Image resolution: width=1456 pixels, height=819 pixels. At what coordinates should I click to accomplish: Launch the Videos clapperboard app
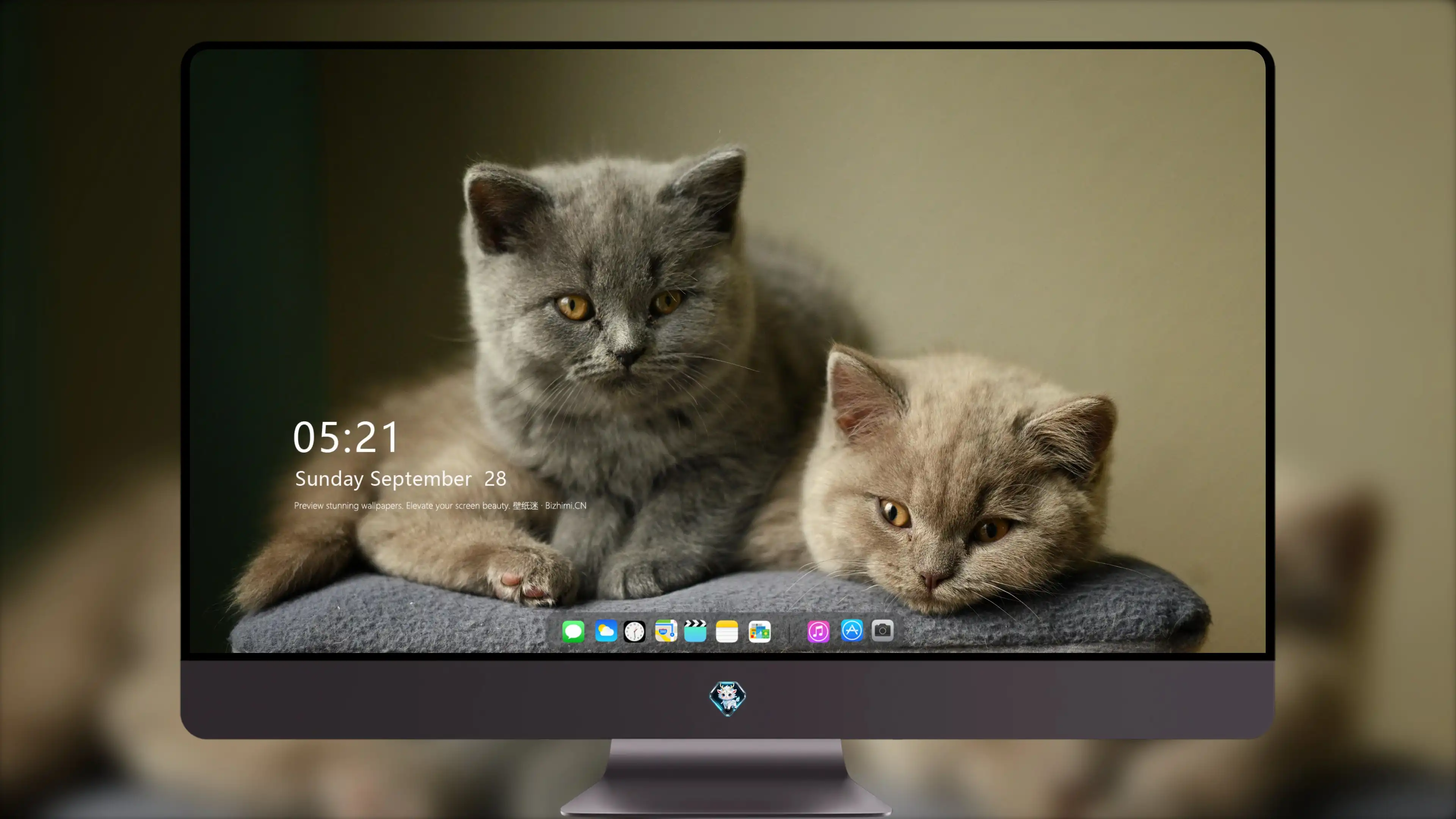(695, 631)
